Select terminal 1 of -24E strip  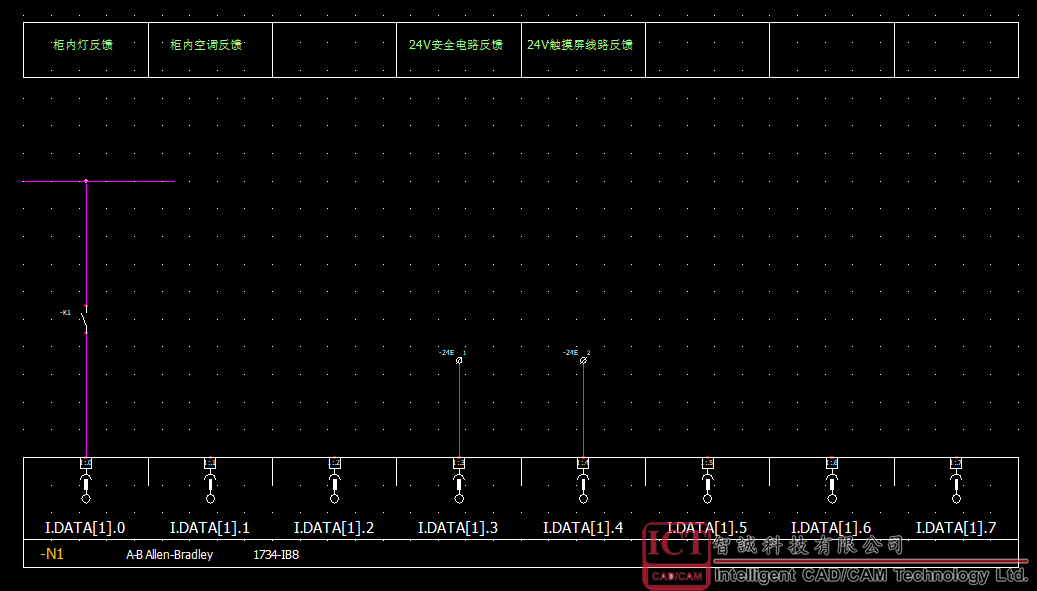click(x=459, y=360)
